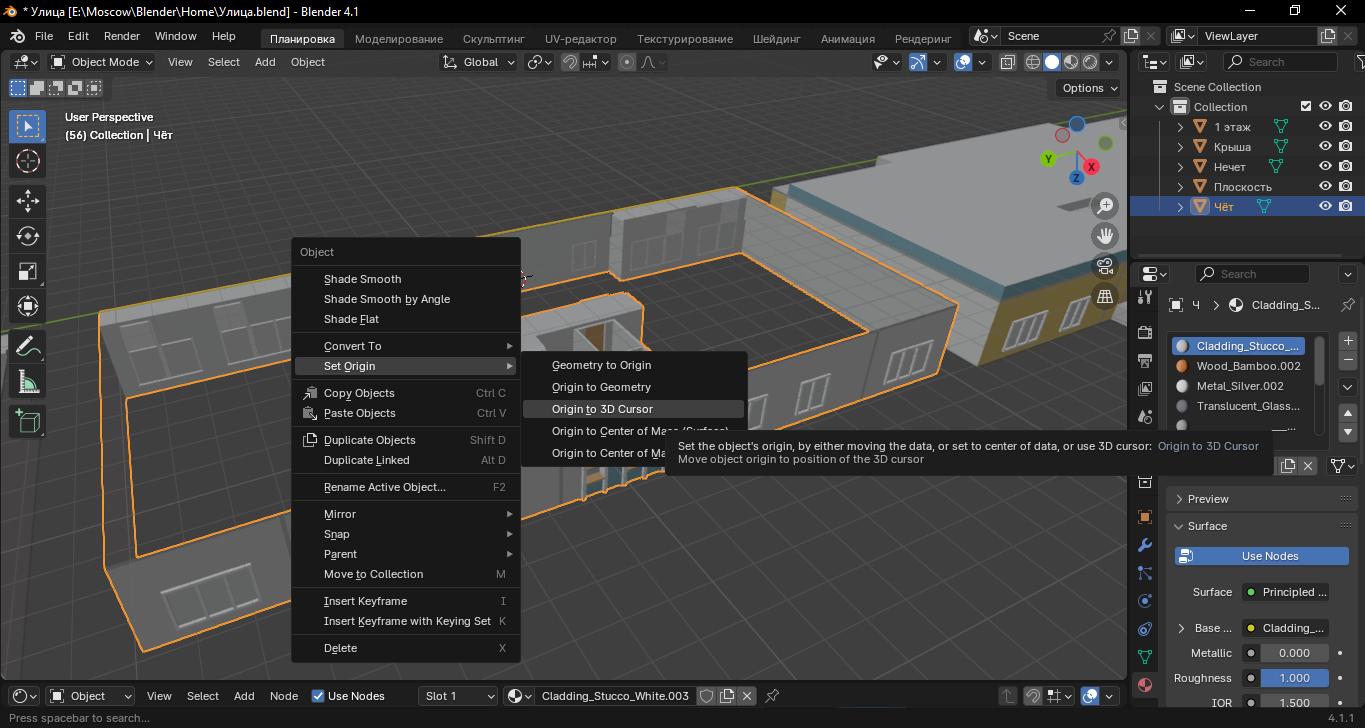Viewport: 1365px width, 728px height.
Task: Open the Object Mode dropdown
Action: pos(102,62)
